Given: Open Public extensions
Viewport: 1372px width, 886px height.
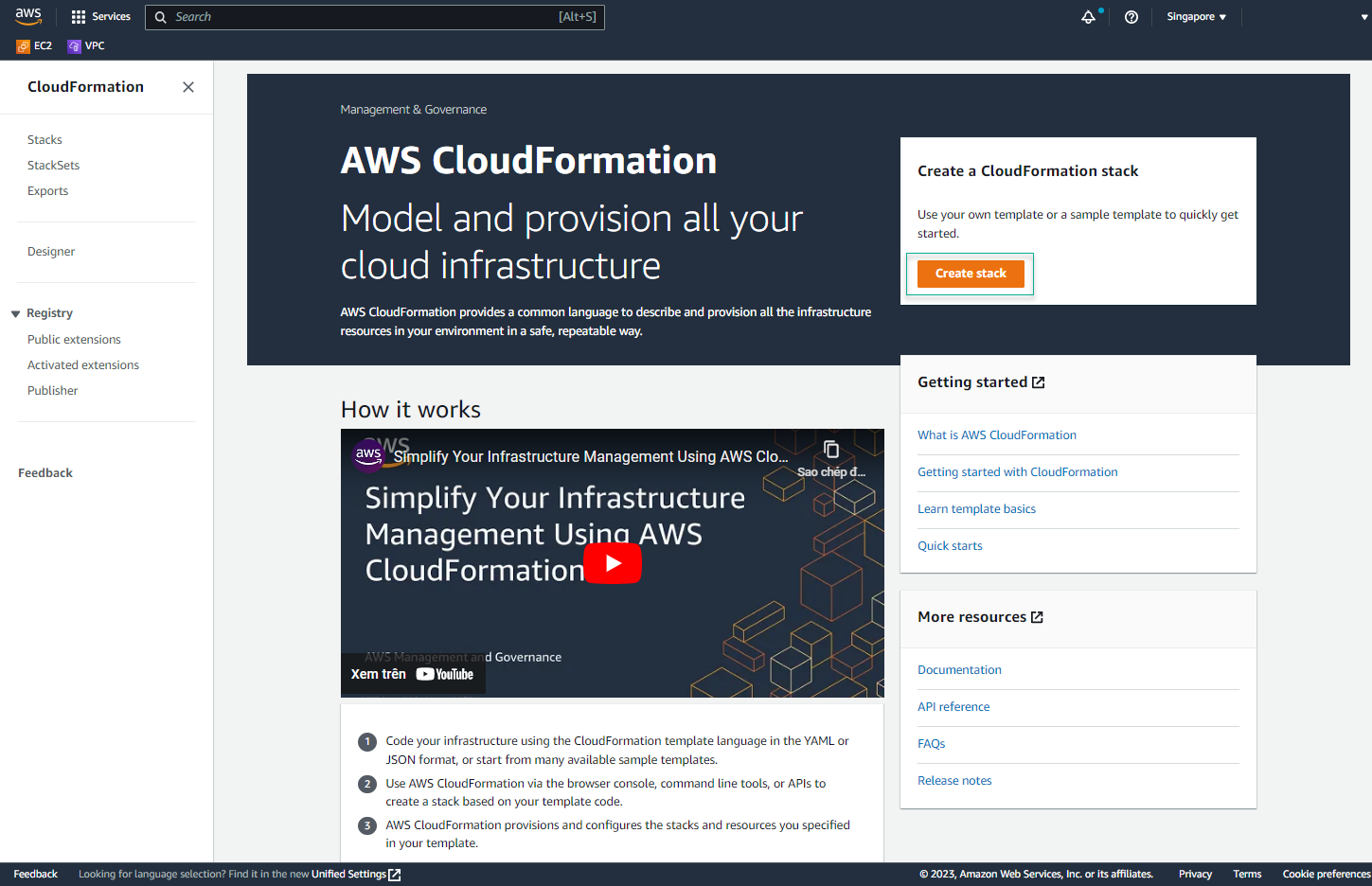Looking at the screenshot, I should pos(74,340).
